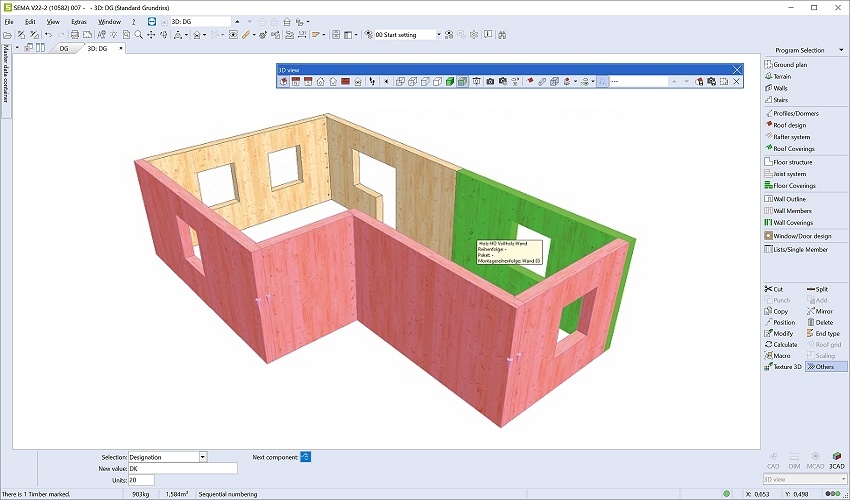850x500 pixels.
Task: Click the Delete trash command
Action: 820,322
